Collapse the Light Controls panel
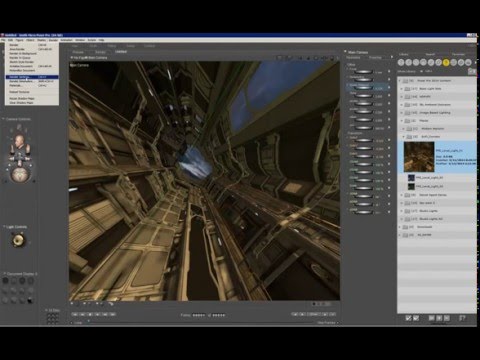 [x=4, y=227]
